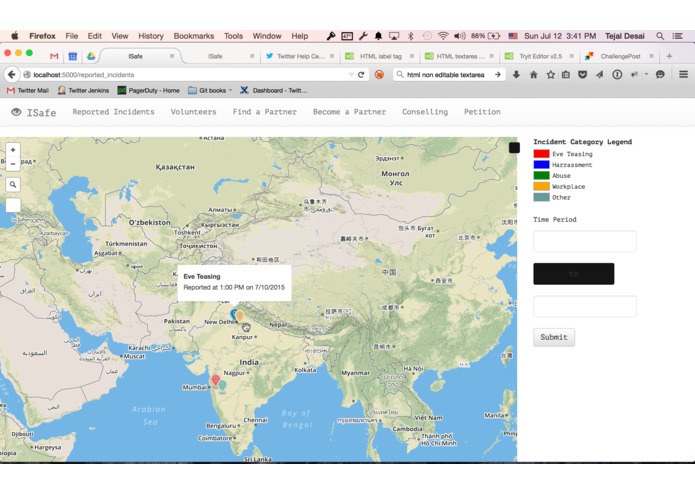Click the Google Drive pinned tab icon

(x=91, y=56)
